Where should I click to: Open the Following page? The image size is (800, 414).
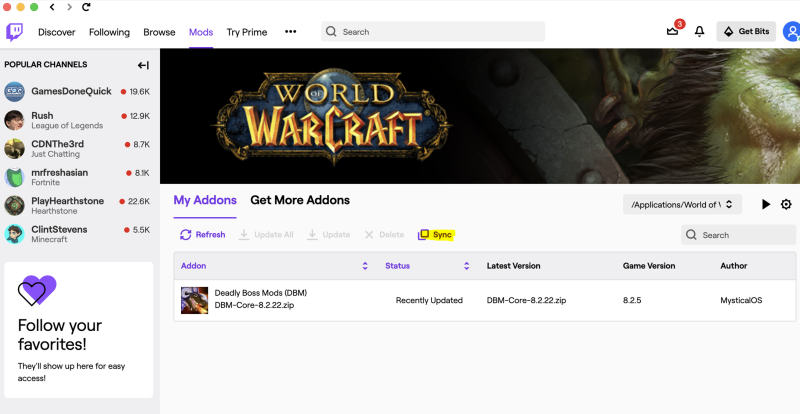109,32
